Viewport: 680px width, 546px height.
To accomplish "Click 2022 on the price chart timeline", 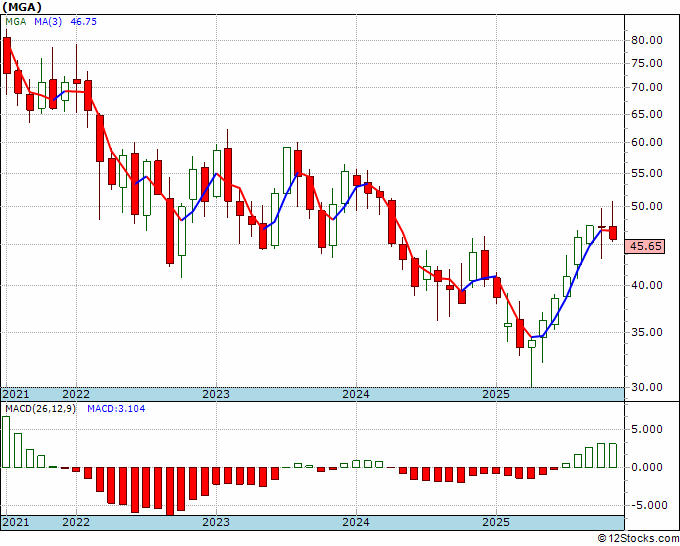I will 76,394.
